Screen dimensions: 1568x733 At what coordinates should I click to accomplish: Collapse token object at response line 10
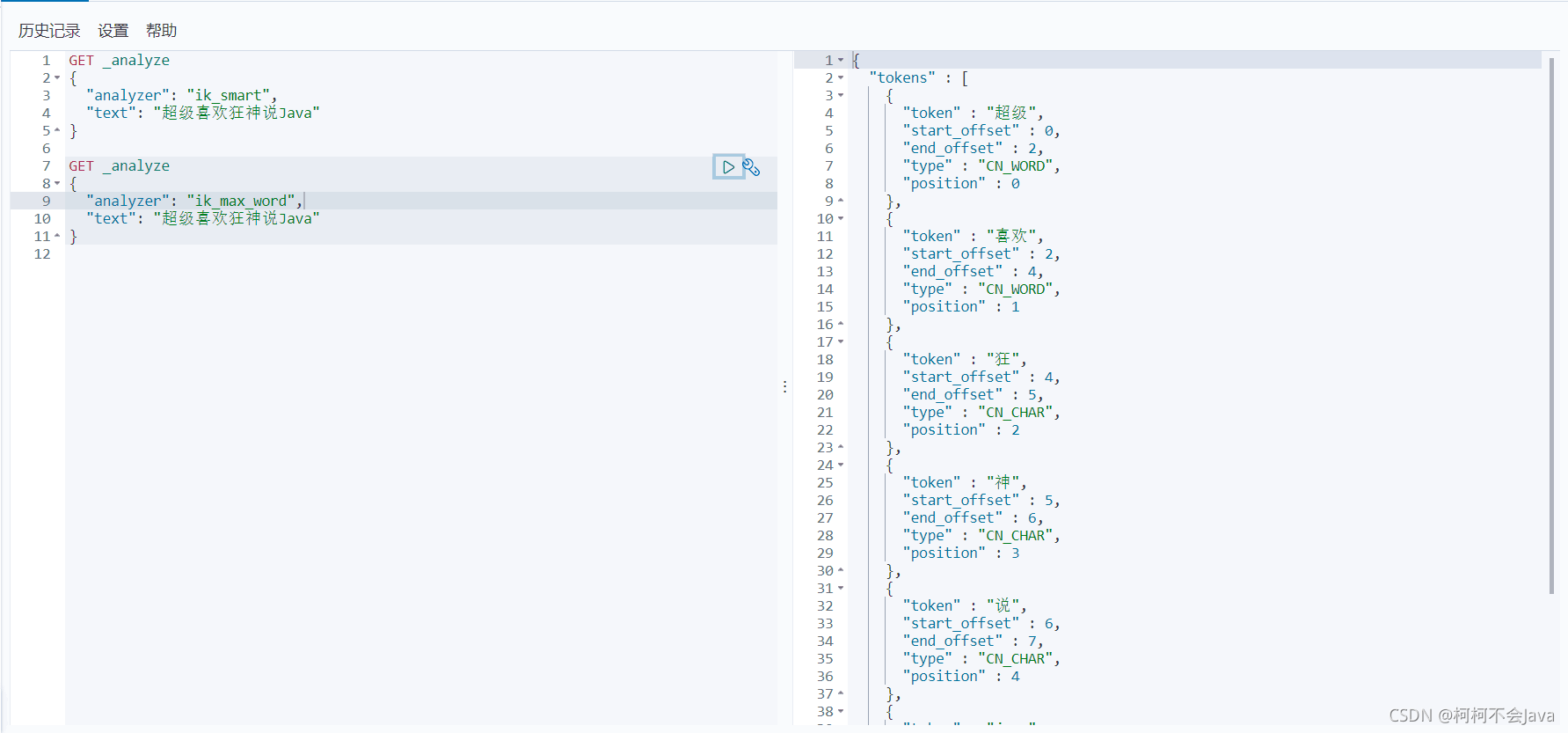(841, 219)
